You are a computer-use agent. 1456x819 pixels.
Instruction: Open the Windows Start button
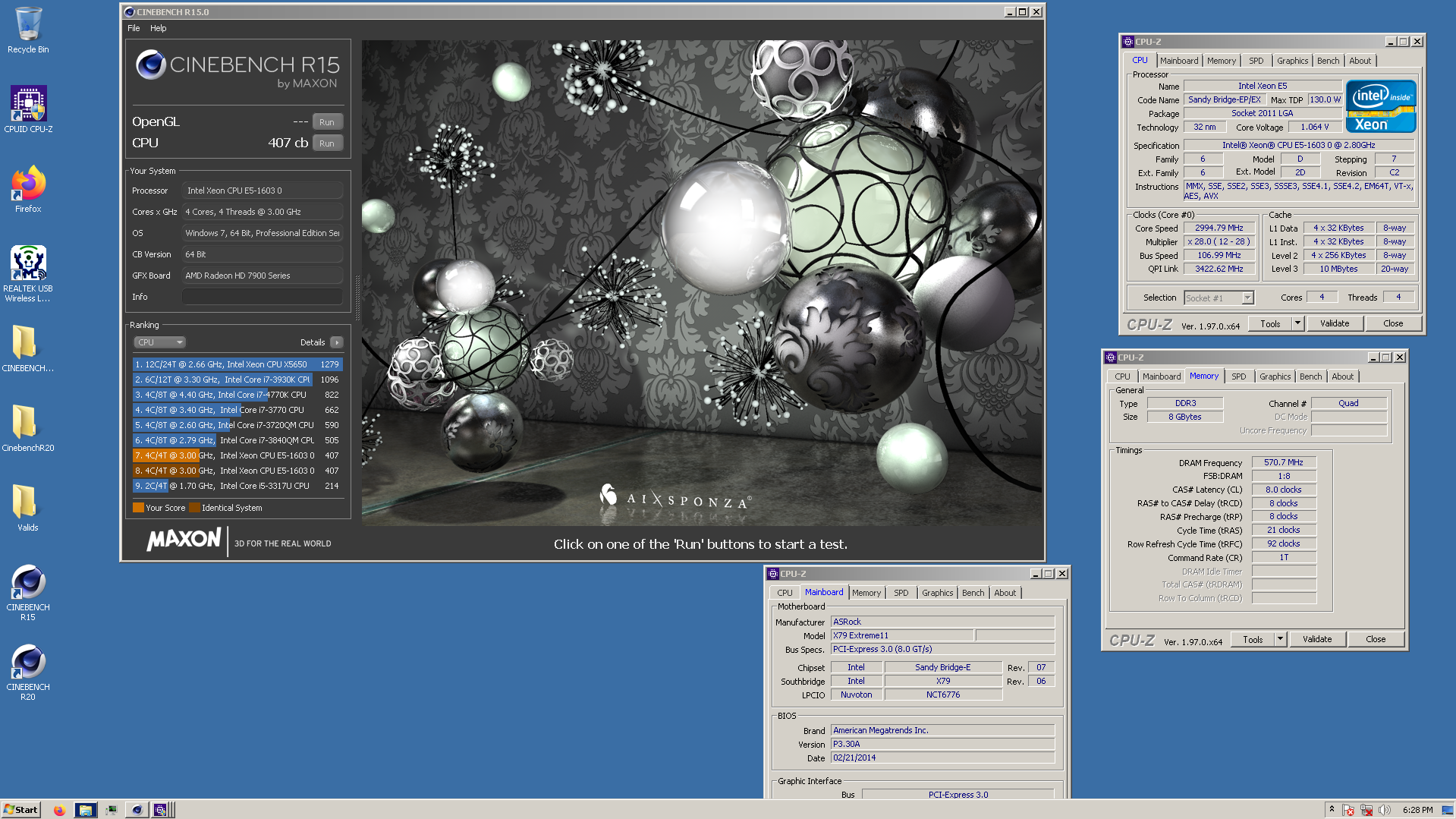20,810
